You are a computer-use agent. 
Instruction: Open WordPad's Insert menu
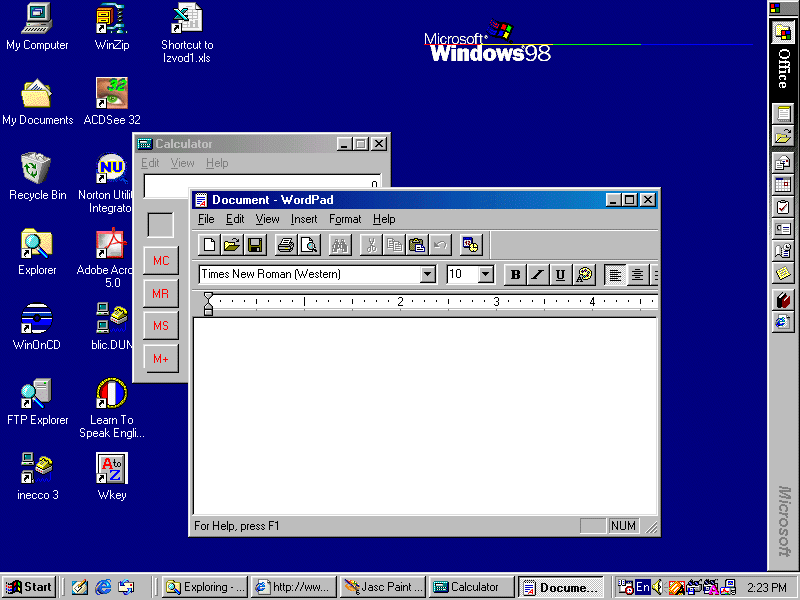(304, 219)
